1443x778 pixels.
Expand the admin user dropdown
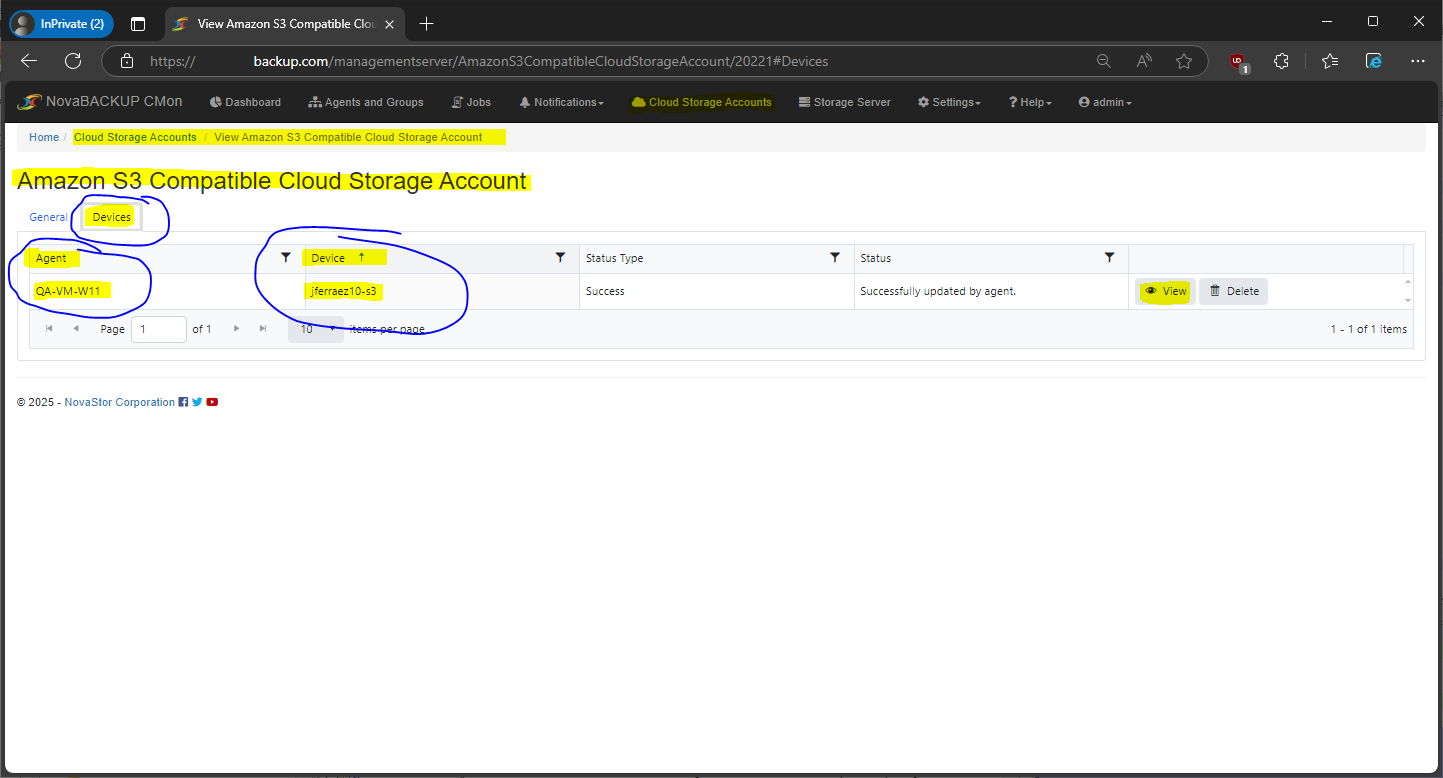[x=1105, y=102]
